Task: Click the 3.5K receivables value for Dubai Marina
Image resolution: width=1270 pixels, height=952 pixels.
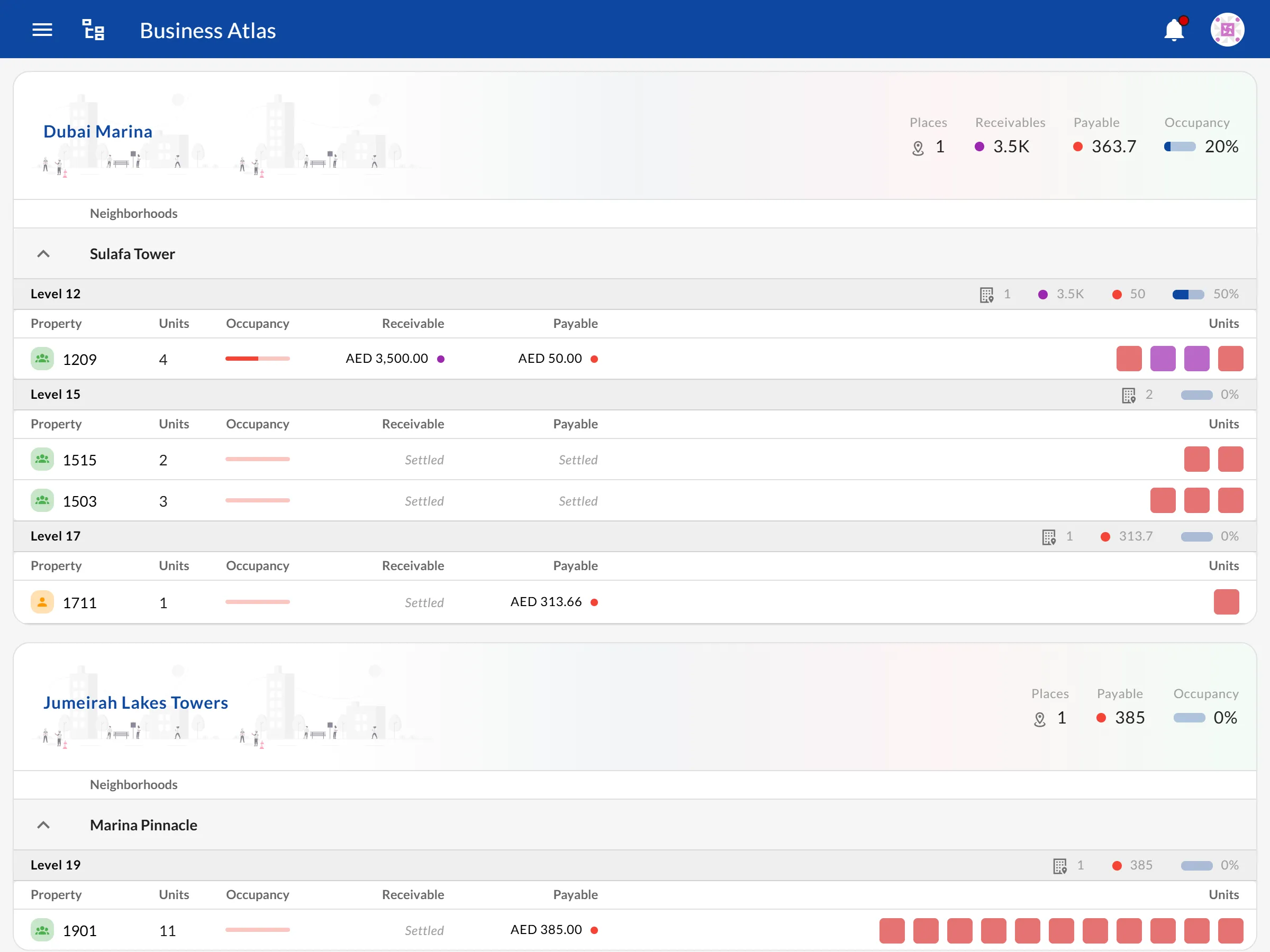Action: tap(1011, 147)
